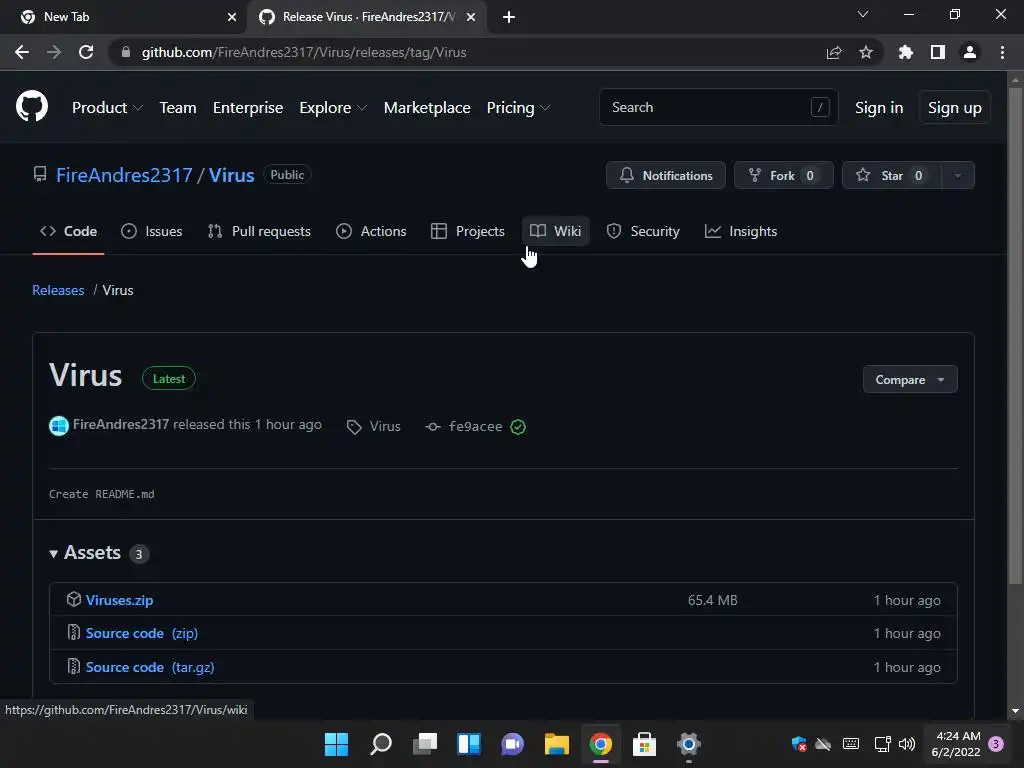Image resolution: width=1024 pixels, height=768 pixels.
Task: Click the browser address bar URL
Action: tap(304, 52)
